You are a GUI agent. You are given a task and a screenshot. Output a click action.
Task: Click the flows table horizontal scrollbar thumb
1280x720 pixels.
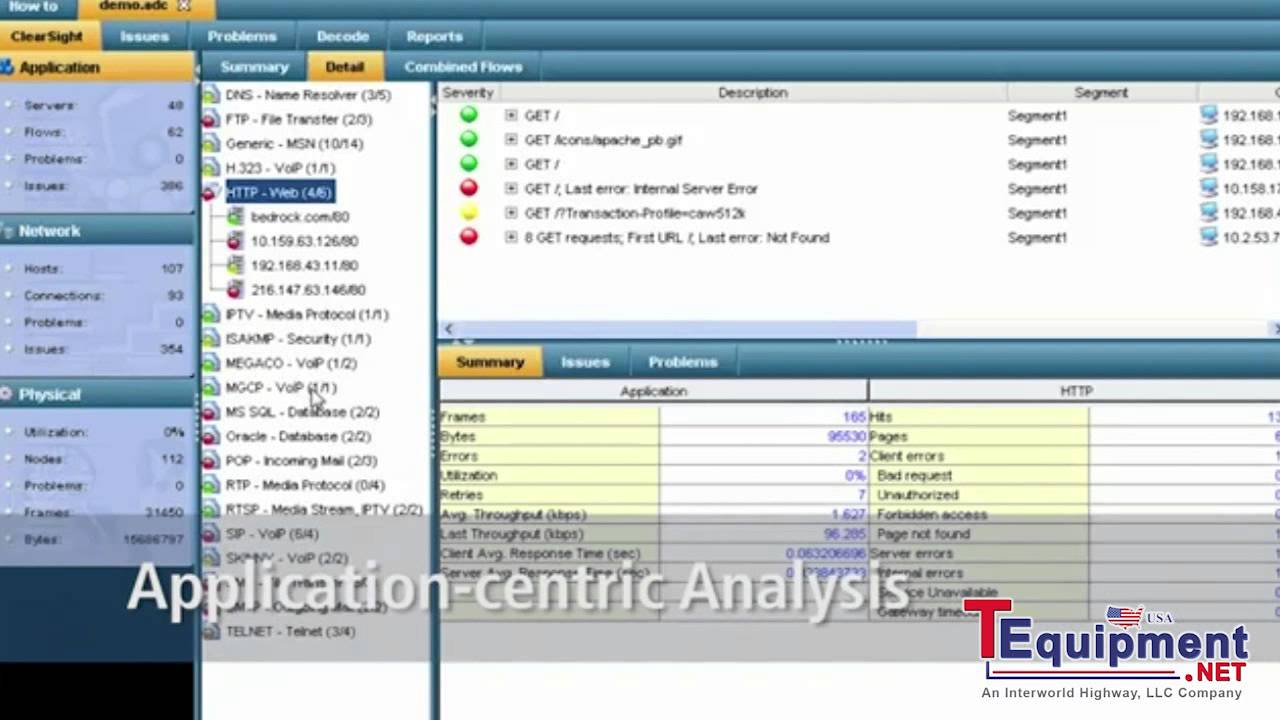pyautogui.click(x=687, y=329)
